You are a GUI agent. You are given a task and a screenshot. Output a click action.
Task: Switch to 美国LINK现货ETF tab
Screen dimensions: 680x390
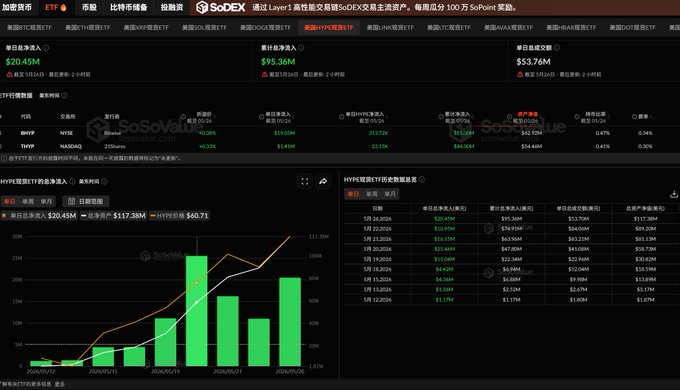tap(390, 27)
